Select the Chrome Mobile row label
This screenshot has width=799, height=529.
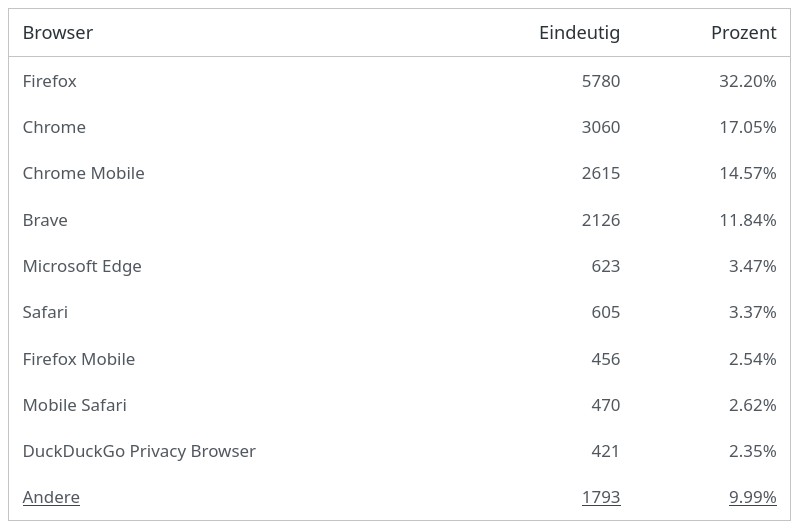click(84, 173)
